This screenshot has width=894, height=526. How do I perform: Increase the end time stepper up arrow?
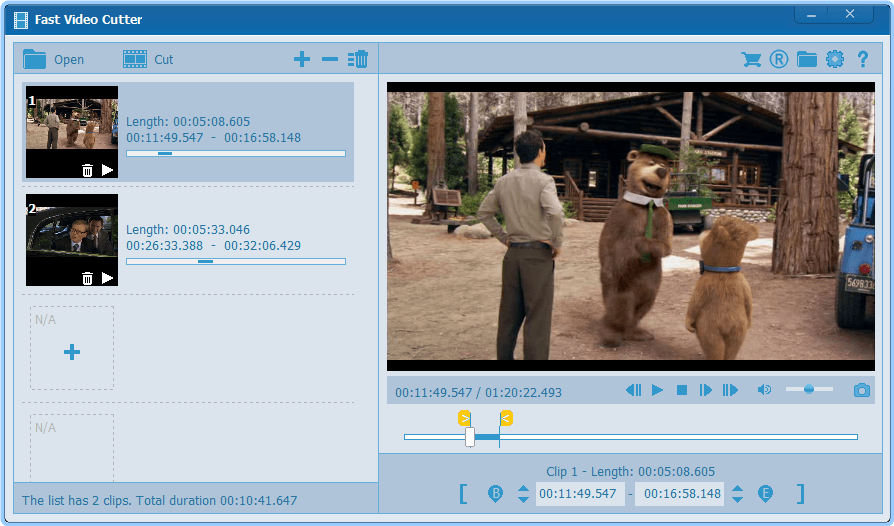[x=737, y=488]
